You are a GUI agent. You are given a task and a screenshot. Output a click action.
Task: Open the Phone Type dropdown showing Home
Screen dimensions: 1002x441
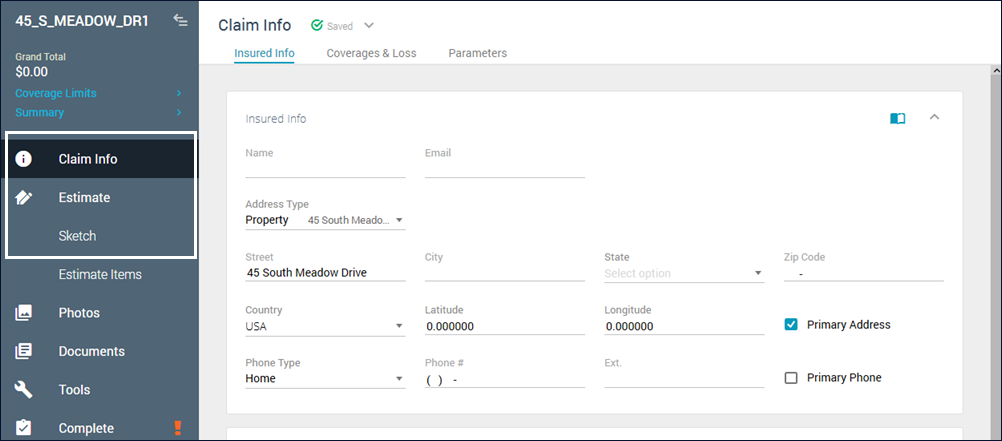pos(325,379)
